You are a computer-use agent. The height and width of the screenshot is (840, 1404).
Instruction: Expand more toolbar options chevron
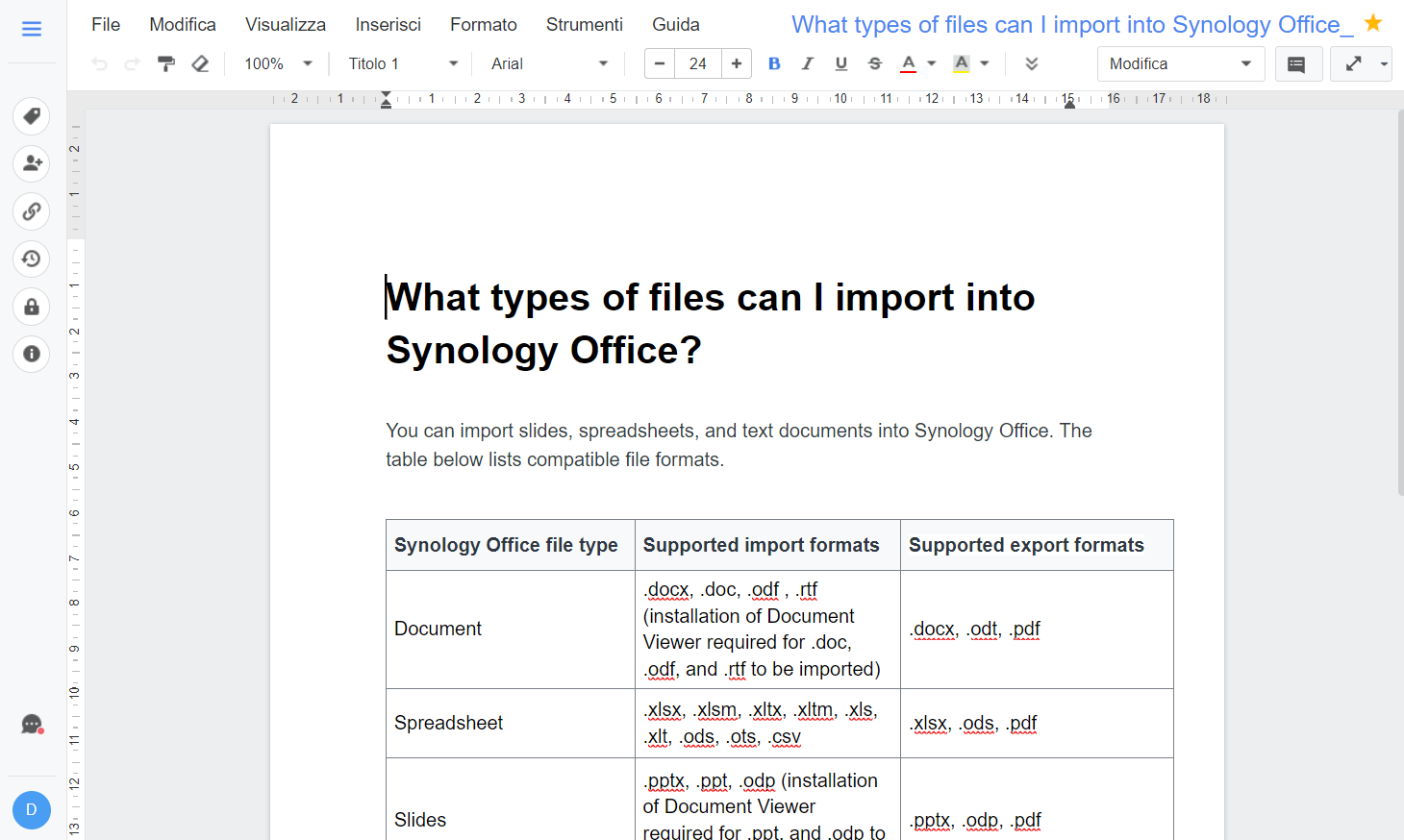pos(1032,63)
